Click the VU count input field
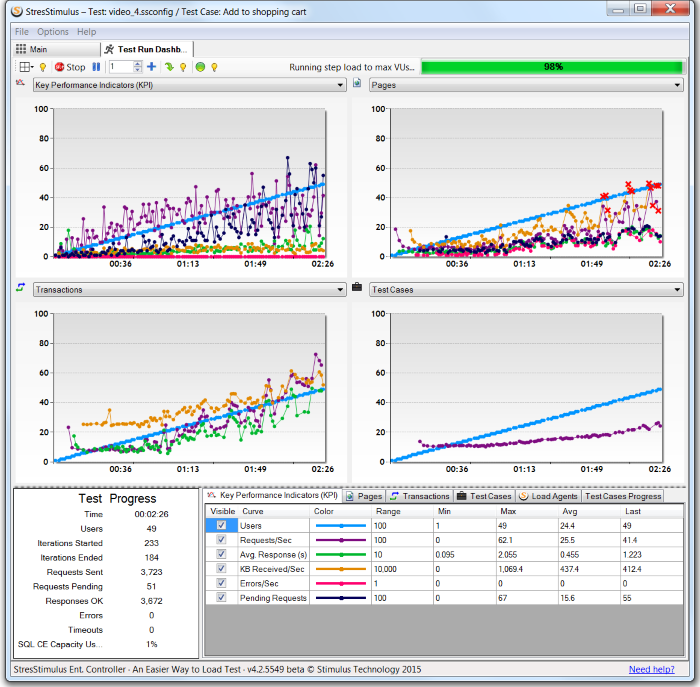This screenshot has height=687, width=700. [121, 67]
